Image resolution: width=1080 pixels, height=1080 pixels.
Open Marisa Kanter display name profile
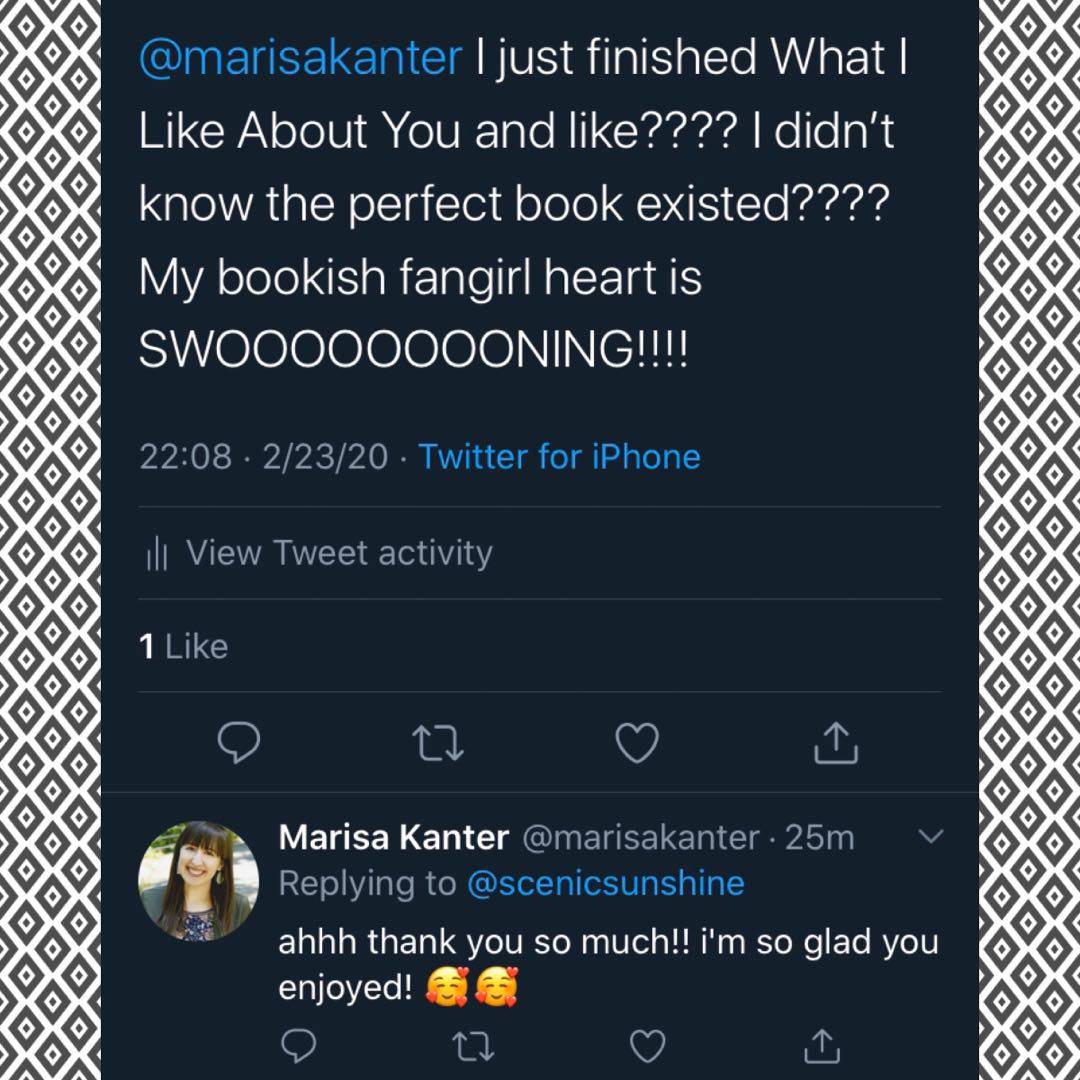pyautogui.click(x=394, y=838)
